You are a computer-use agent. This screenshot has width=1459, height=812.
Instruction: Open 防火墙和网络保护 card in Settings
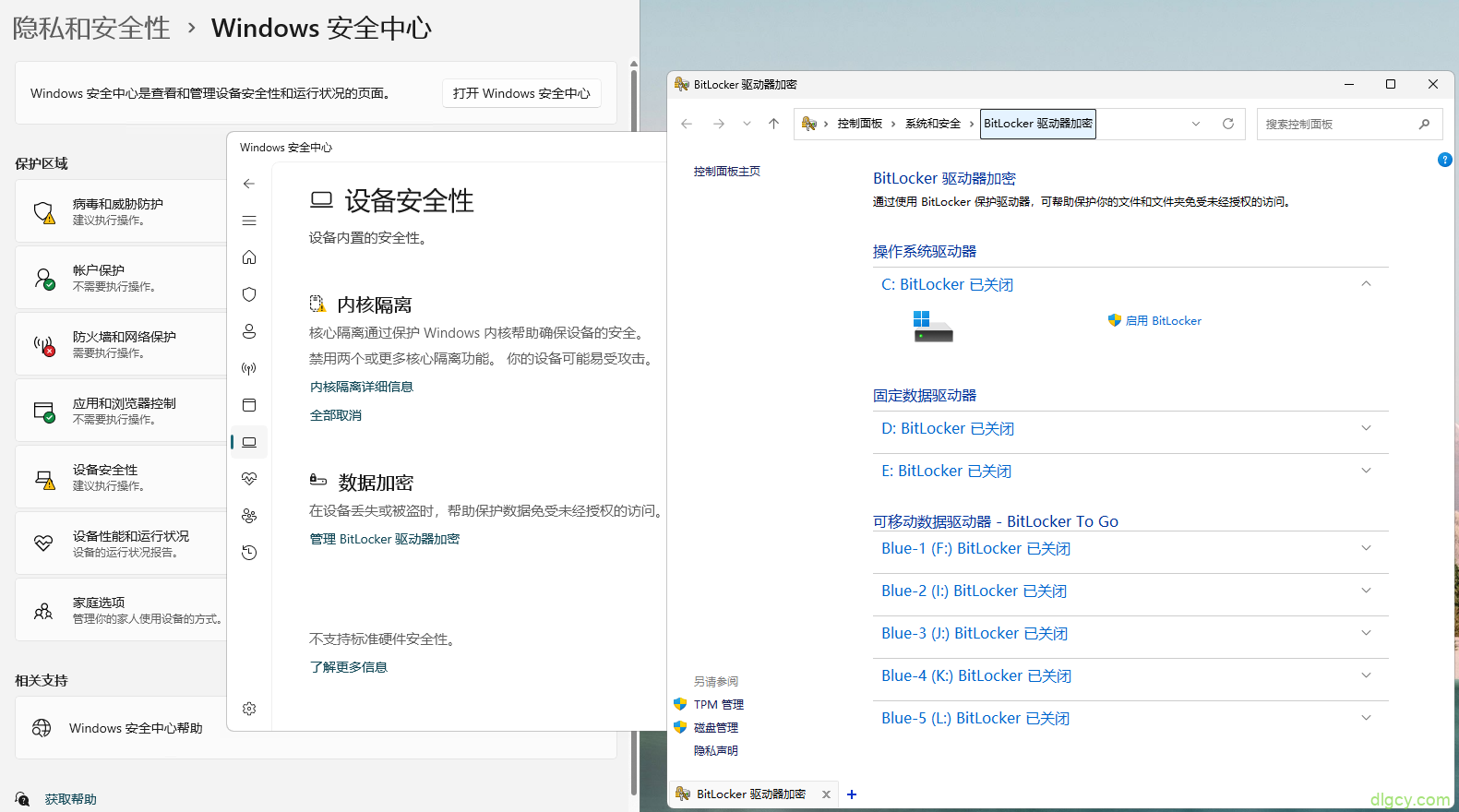[x=122, y=344]
